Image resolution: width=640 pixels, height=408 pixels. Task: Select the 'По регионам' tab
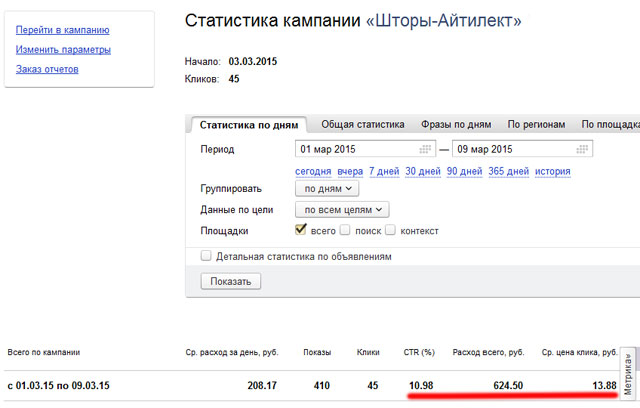(536, 125)
